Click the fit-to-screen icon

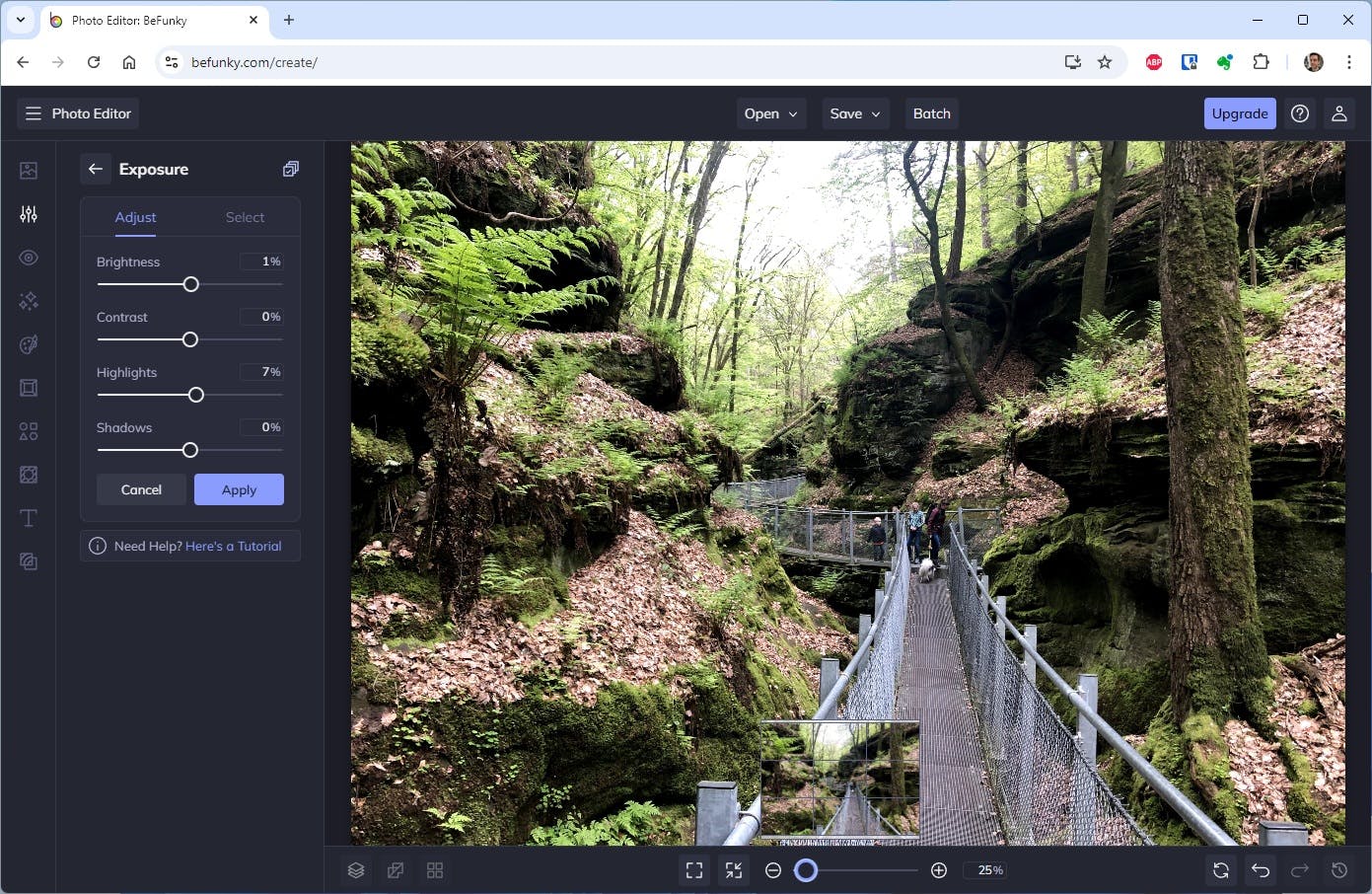(694, 870)
